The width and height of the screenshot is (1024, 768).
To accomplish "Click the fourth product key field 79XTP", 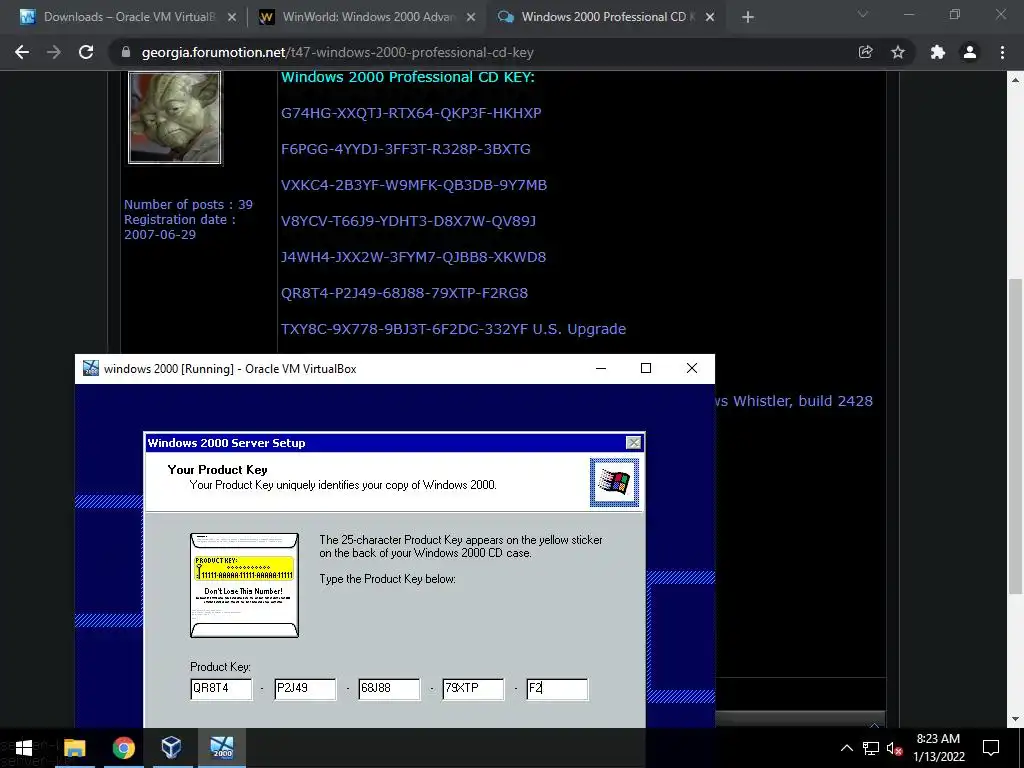I will pos(473,688).
